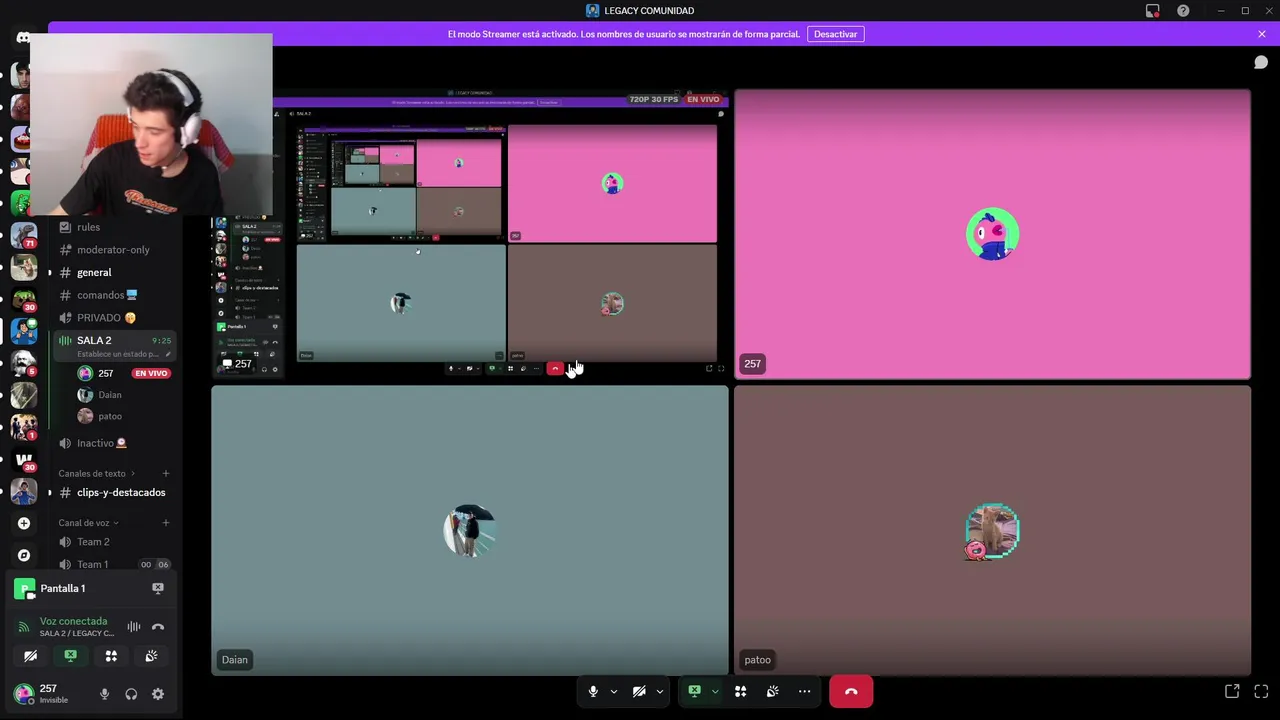Focus the 257 pink video tile

point(992,234)
